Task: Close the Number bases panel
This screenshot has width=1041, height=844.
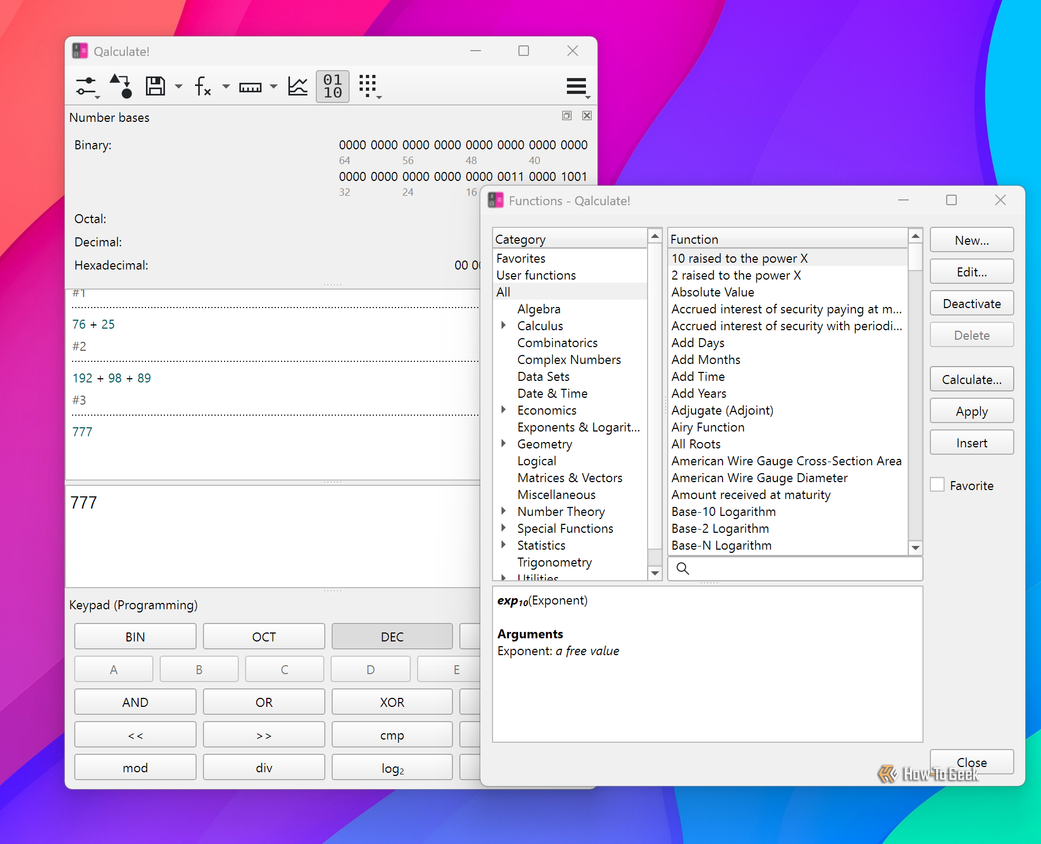Action: click(587, 116)
